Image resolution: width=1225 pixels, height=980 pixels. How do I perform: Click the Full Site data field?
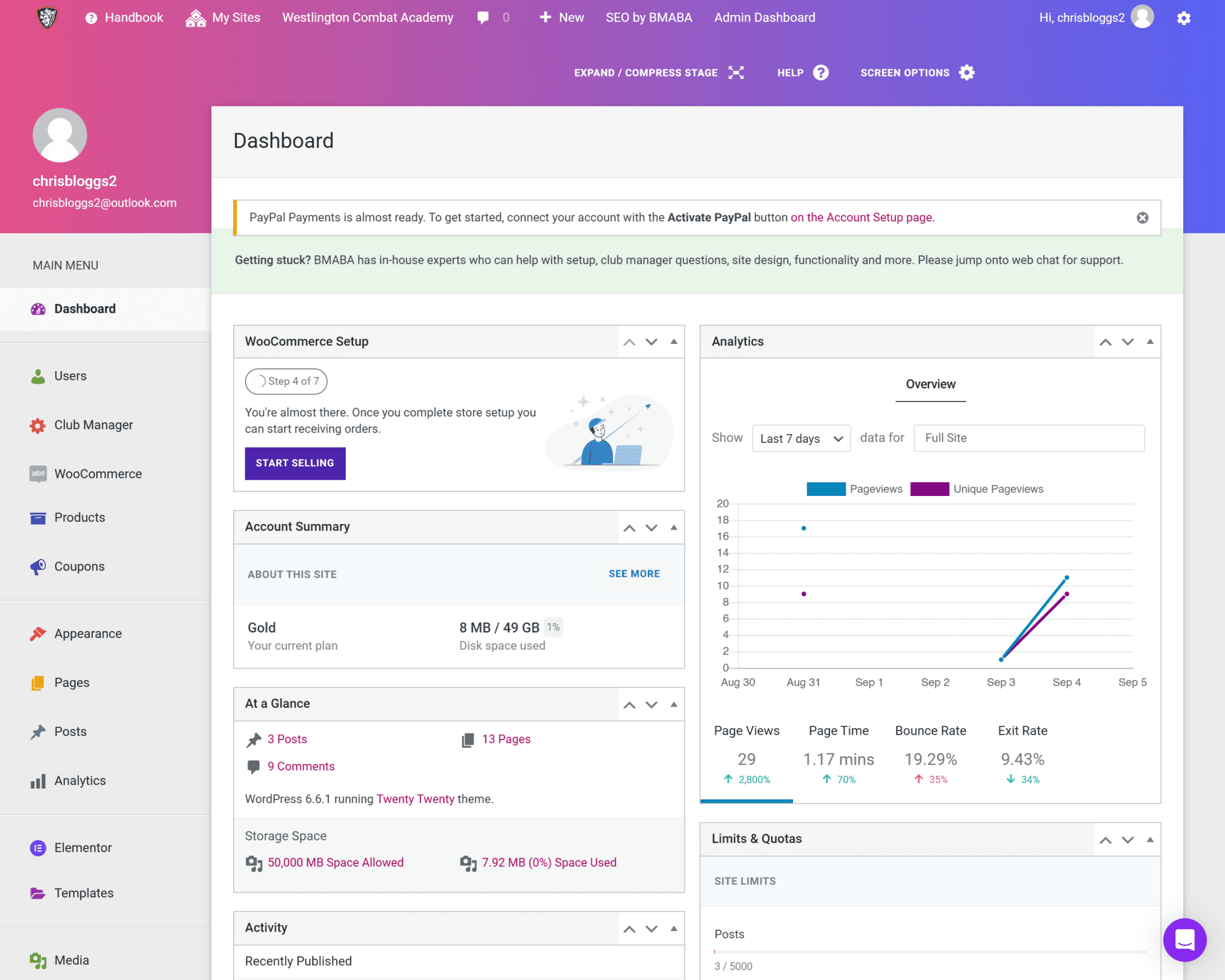click(x=1029, y=439)
